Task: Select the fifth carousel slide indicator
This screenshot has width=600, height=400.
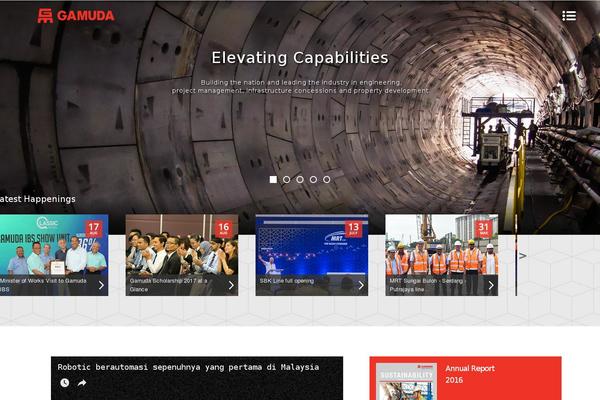Action: click(x=326, y=180)
